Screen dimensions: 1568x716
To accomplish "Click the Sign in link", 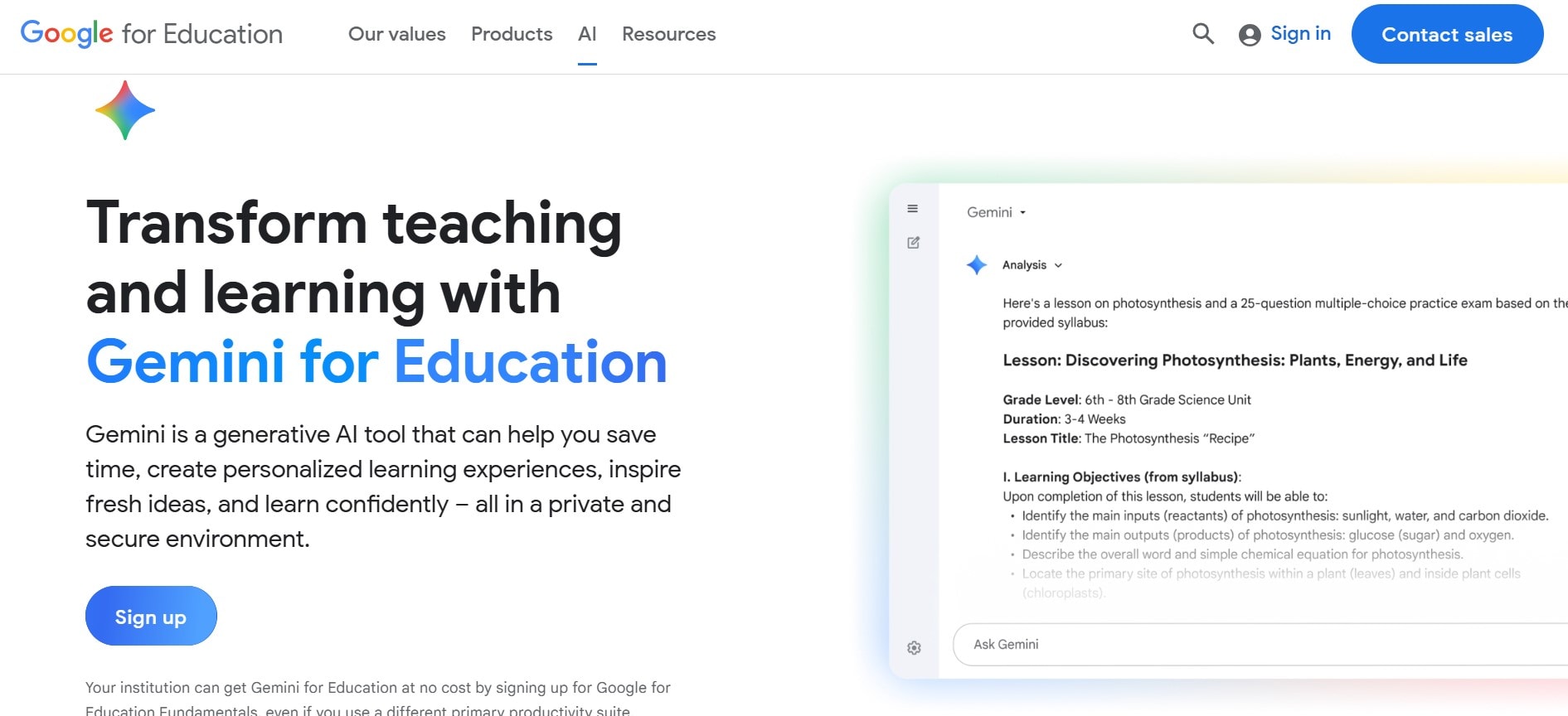I will 1300,34.
